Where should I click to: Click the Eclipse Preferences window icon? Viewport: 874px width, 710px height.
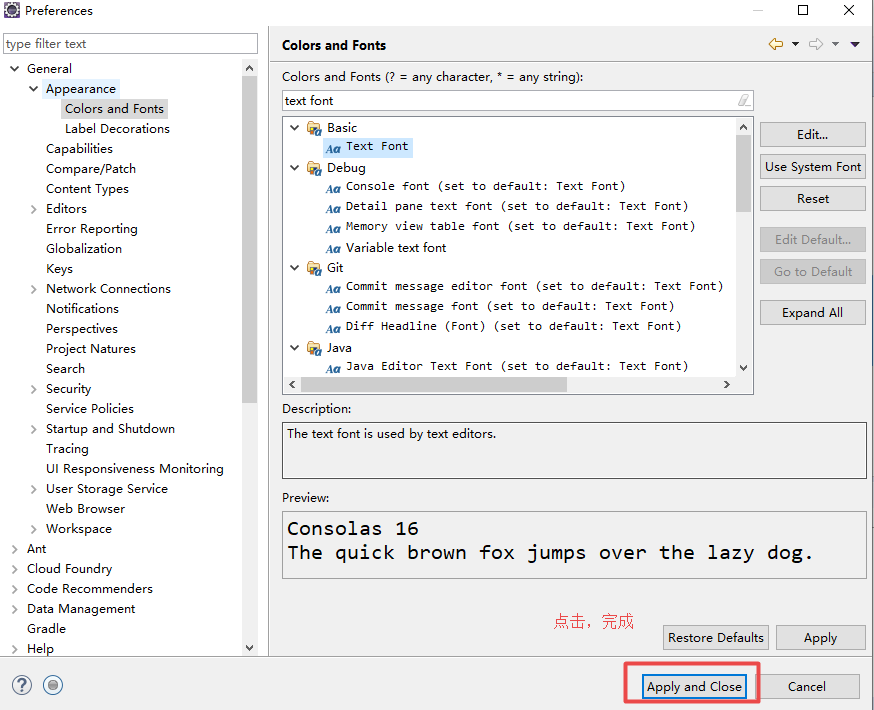[12, 10]
